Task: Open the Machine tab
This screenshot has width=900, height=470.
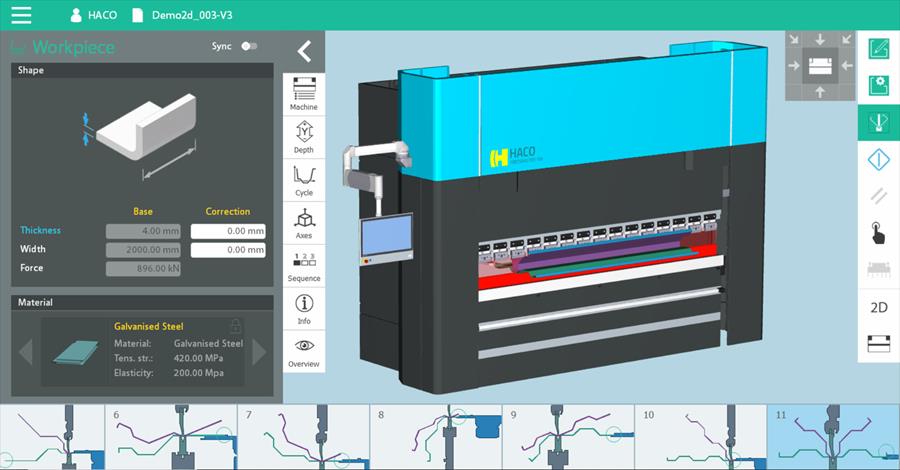Action: pyautogui.click(x=304, y=94)
